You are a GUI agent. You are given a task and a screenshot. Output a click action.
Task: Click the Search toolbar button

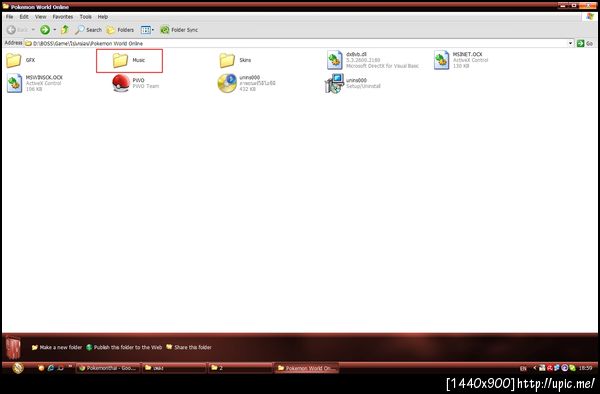tap(88, 29)
